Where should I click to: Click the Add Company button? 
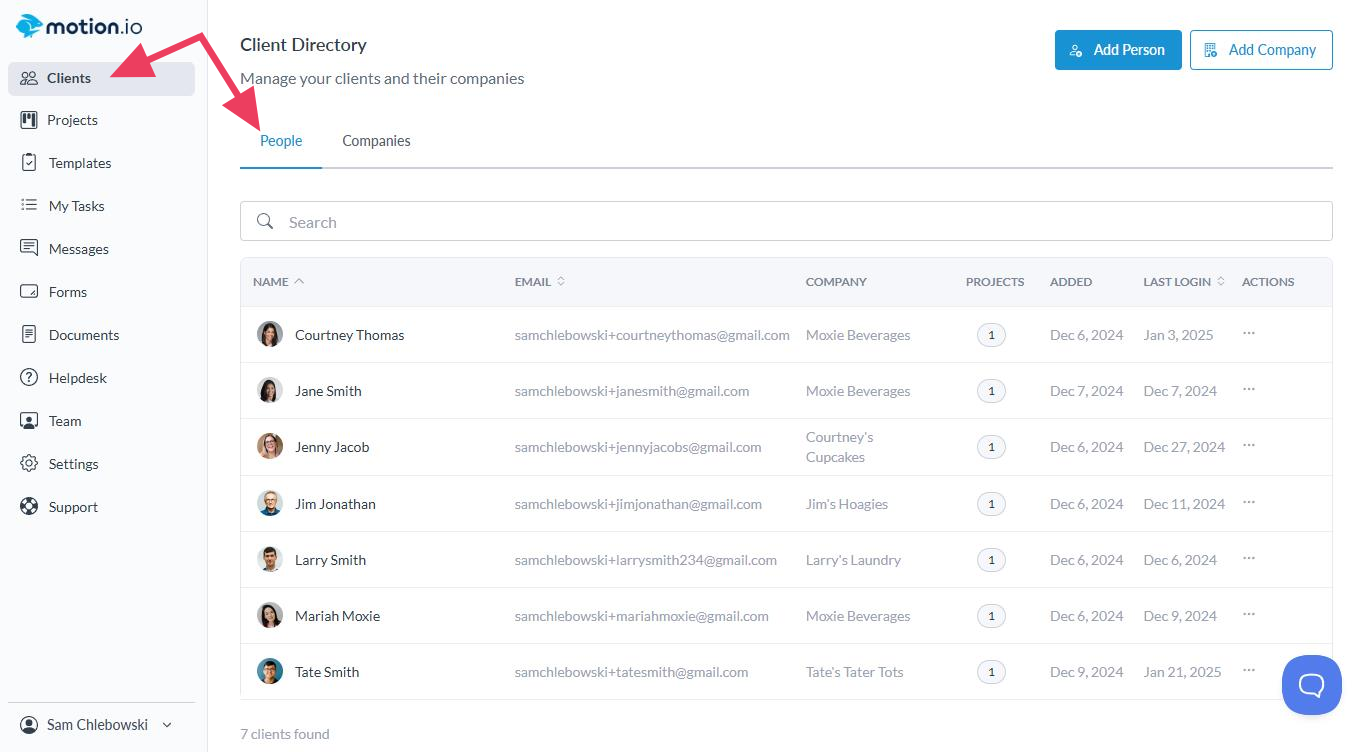pyautogui.click(x=1260, y=50)
